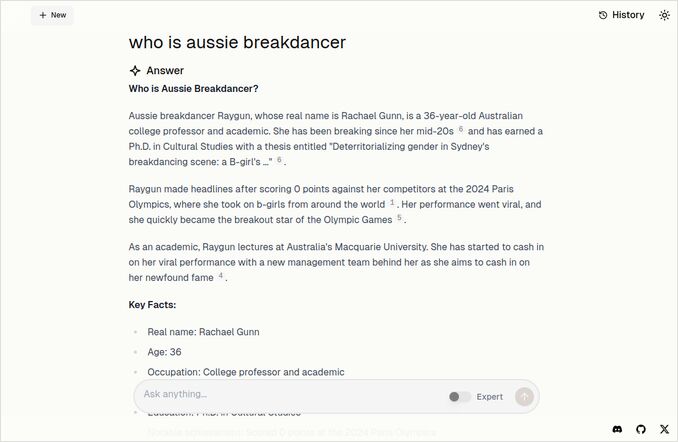The height and width of the screenshot is (442, 678).
Task: Click the send arrow button
Action: point(524,396)
